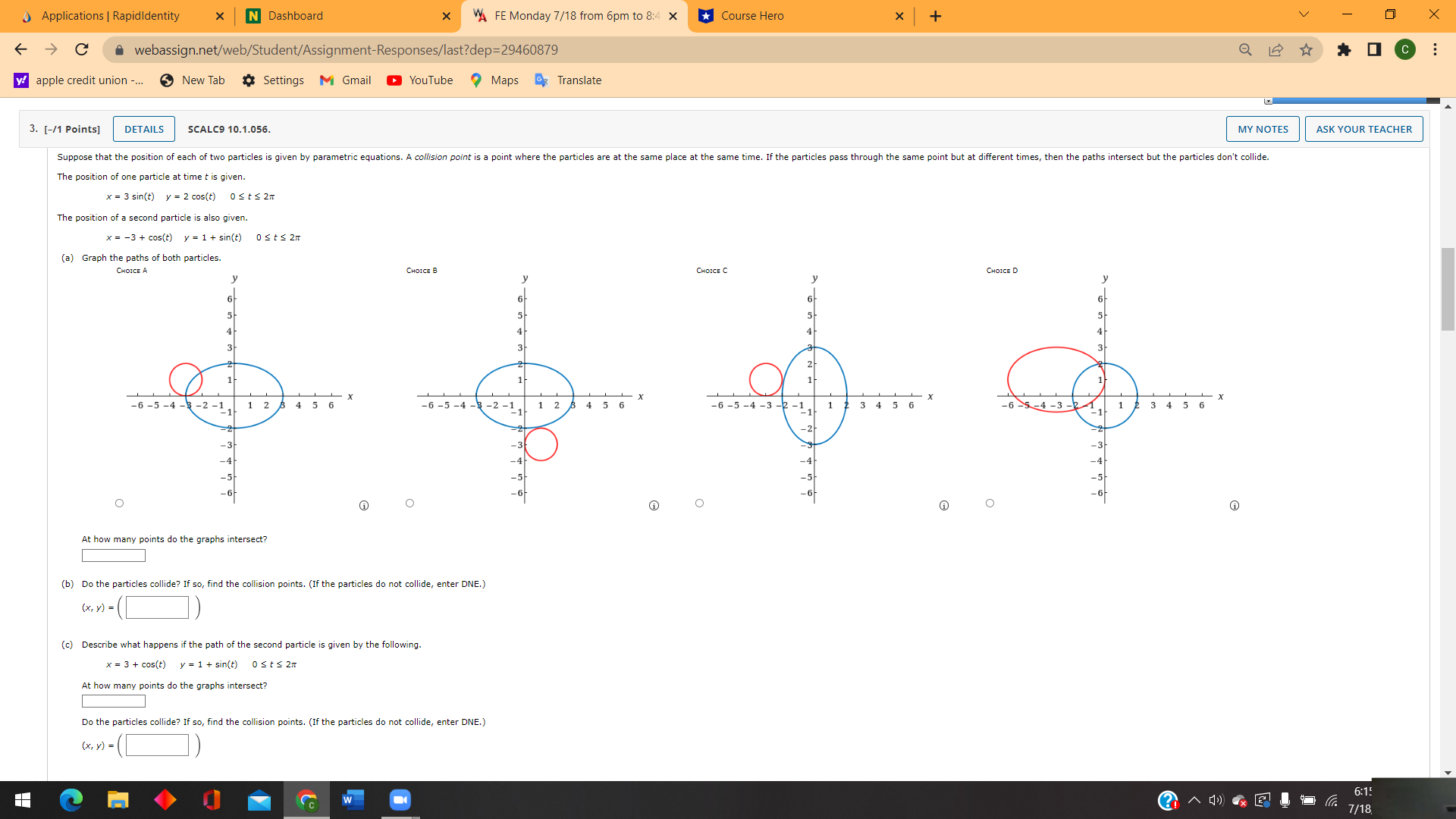Click the Extensions puzzle icon

tap(1345, 49)
